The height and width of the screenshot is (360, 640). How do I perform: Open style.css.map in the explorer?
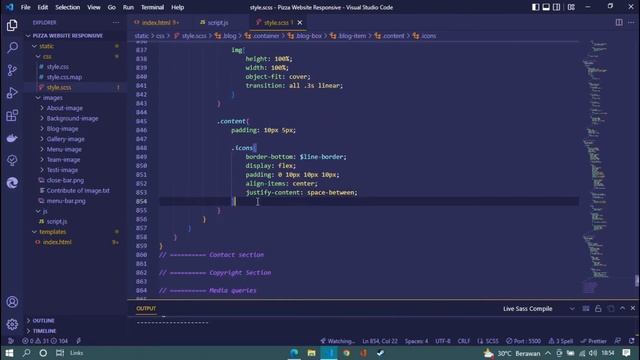[x=64, y=77]
